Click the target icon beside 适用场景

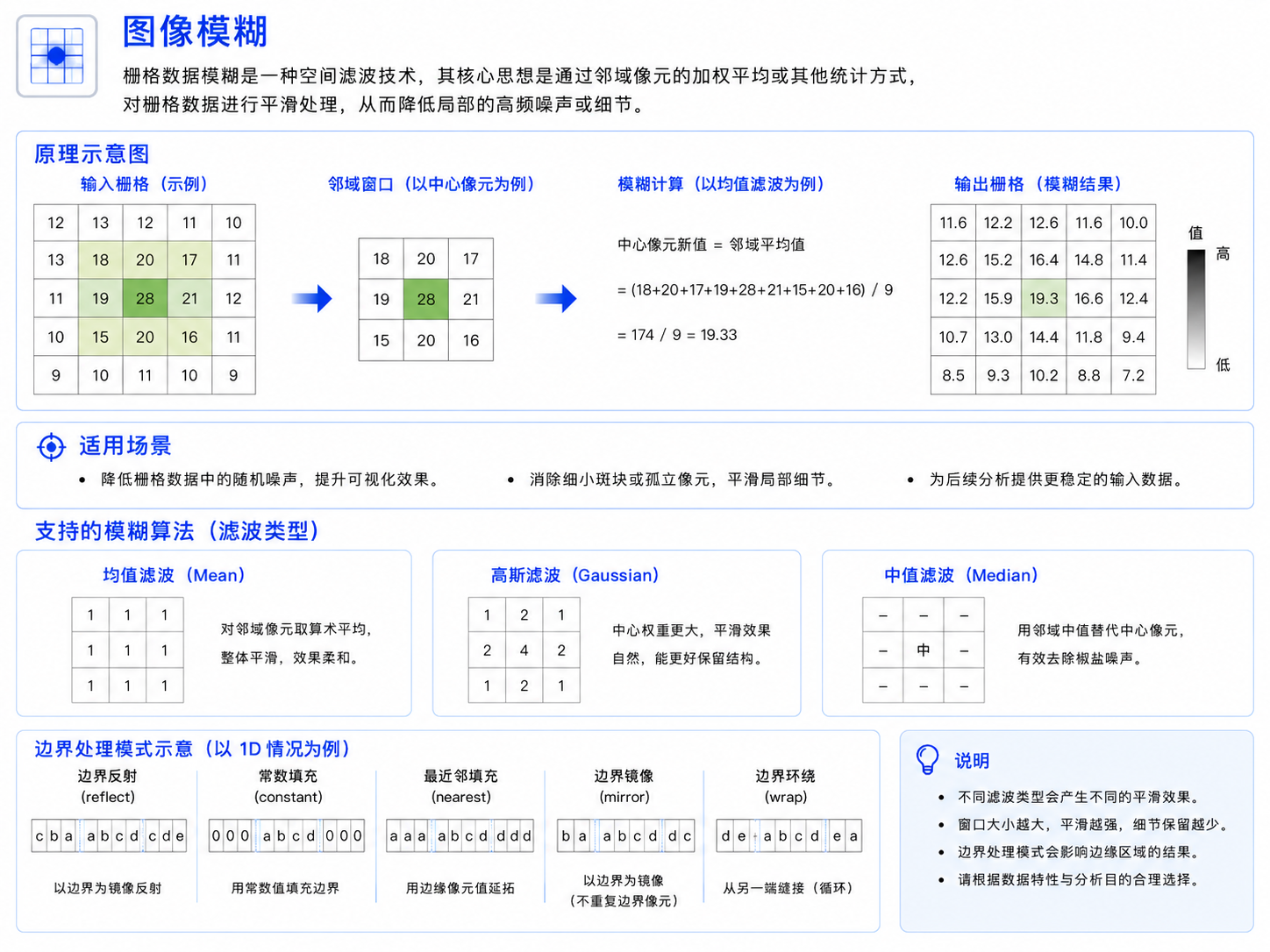(51, 447)
